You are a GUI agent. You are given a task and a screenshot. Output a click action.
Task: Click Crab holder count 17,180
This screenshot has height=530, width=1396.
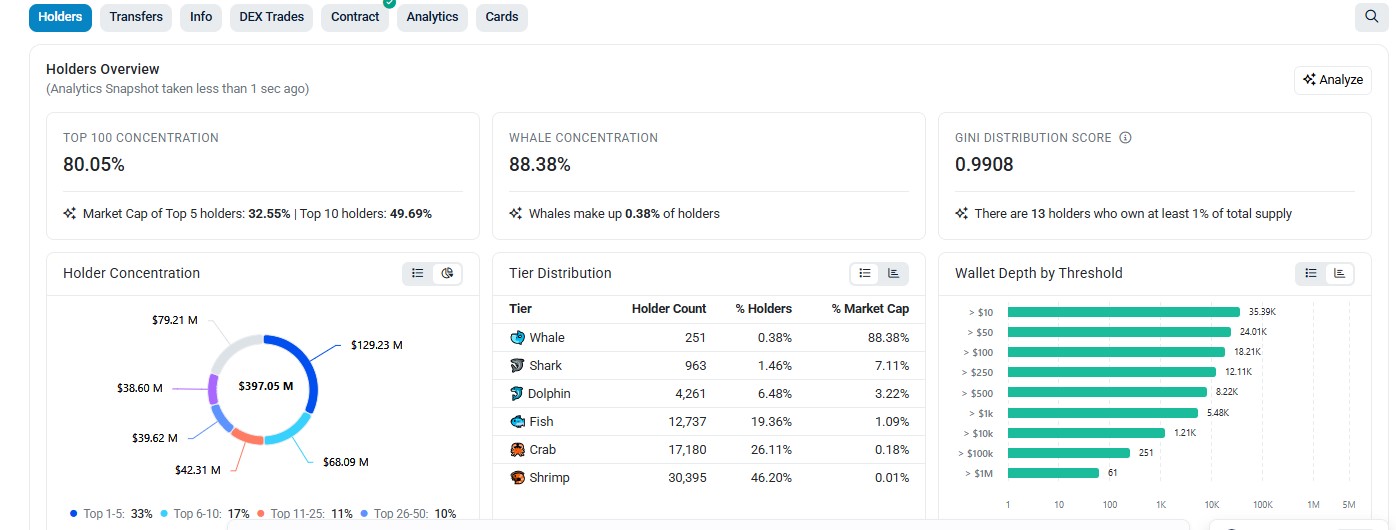[x=687, y=450]
